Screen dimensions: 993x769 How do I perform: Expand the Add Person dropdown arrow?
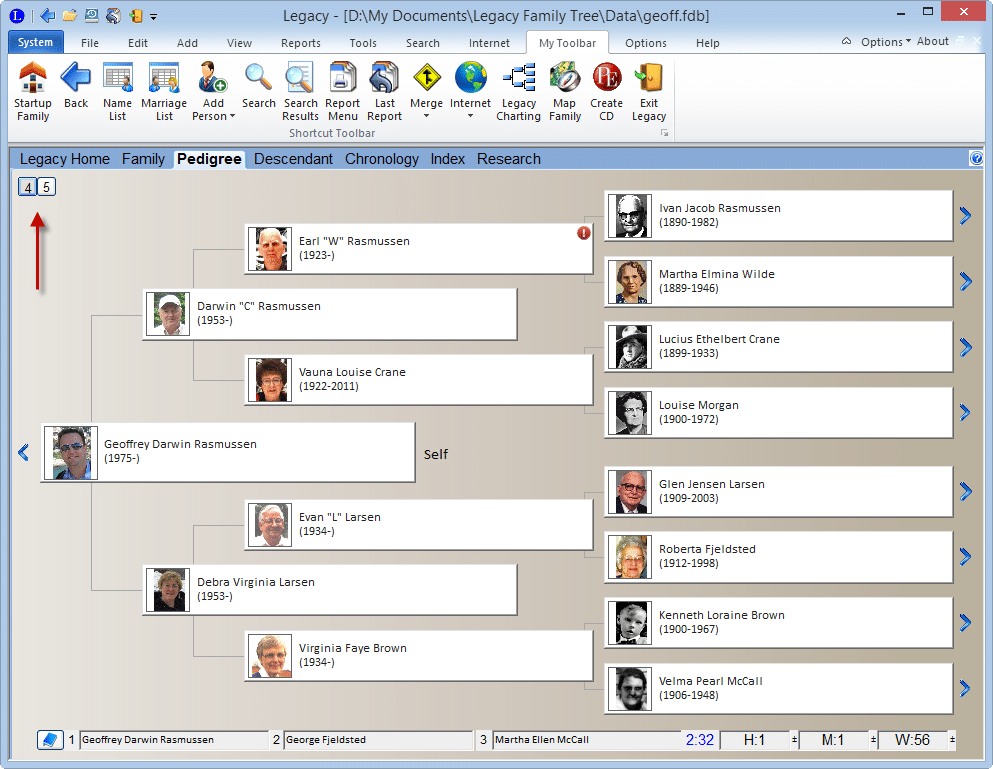click(x=232, y=117)
